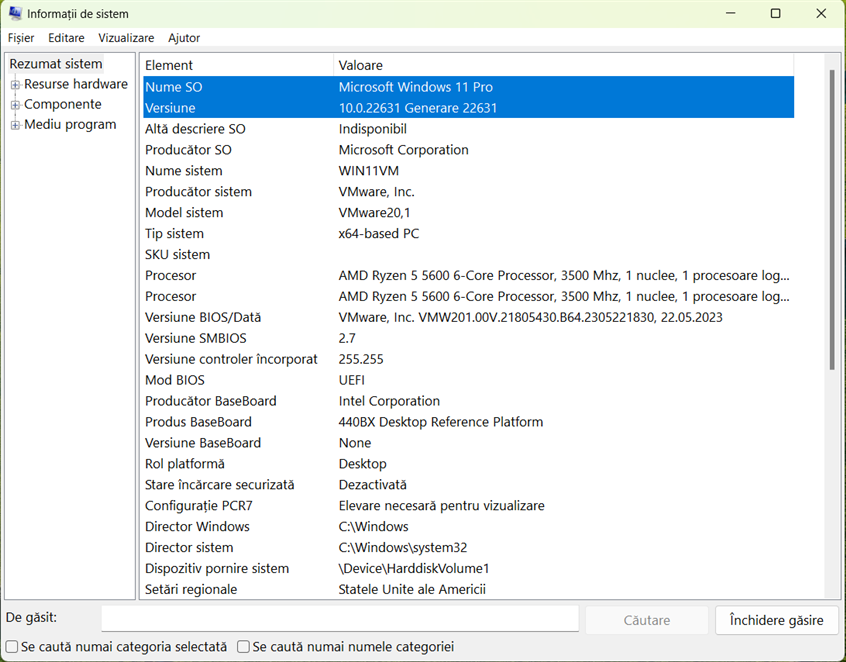Viewport: 846px width, 662px height.
Task: Maximize the Informații de sistem window
Action: click(775, 13)
